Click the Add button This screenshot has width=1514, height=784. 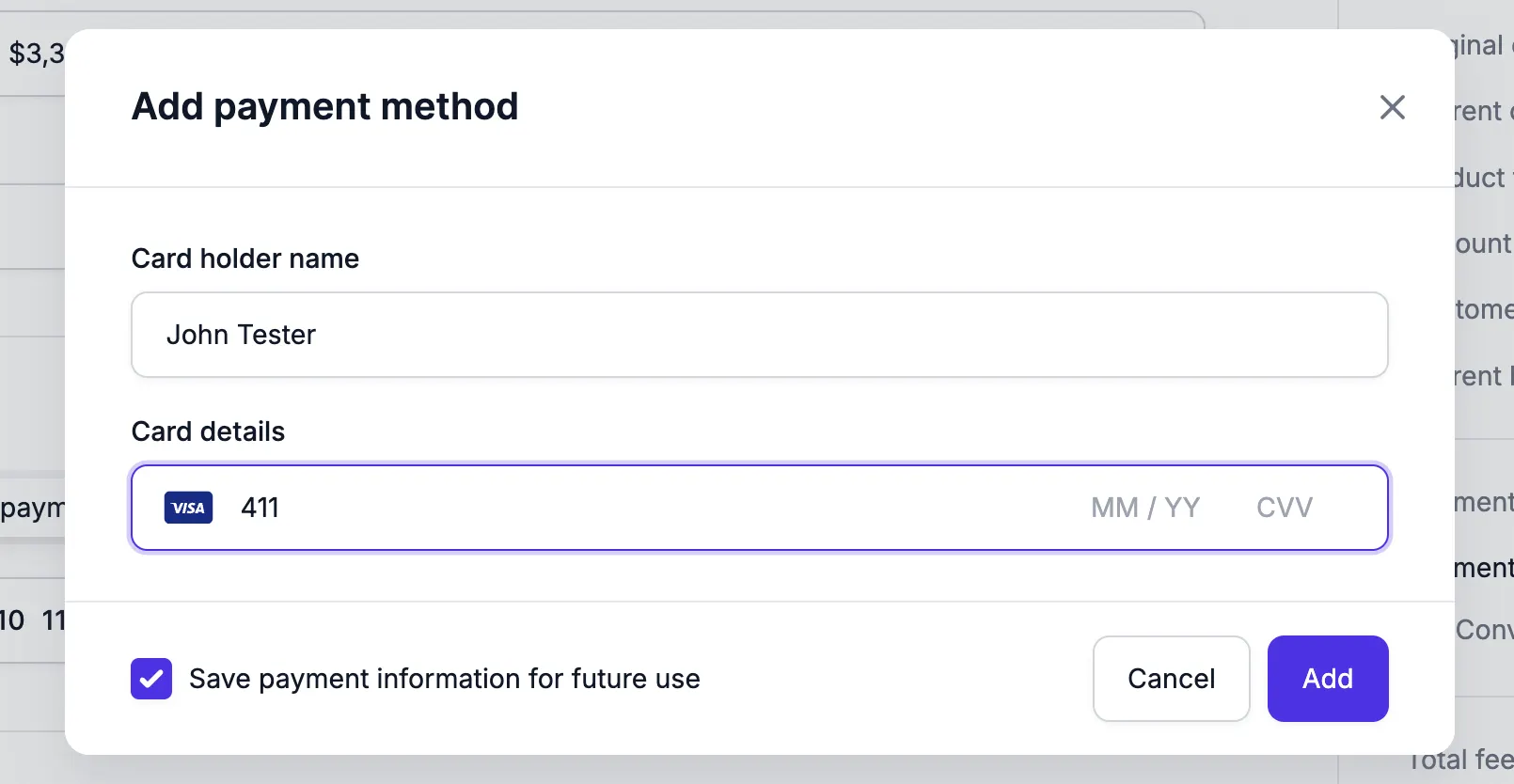coord(1327,679)
